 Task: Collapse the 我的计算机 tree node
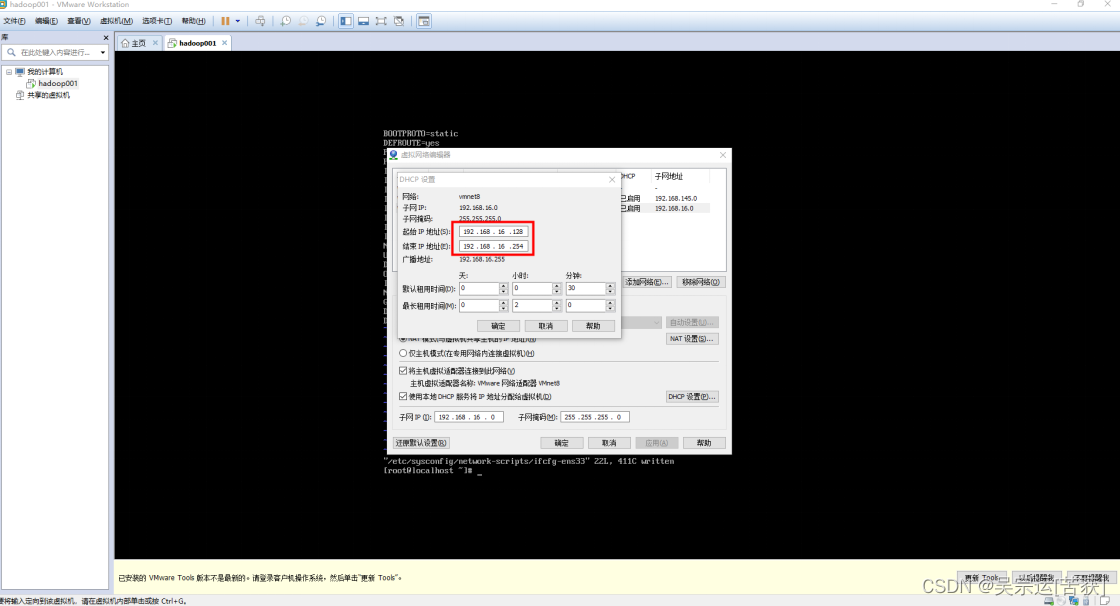(x=9, y=71)
